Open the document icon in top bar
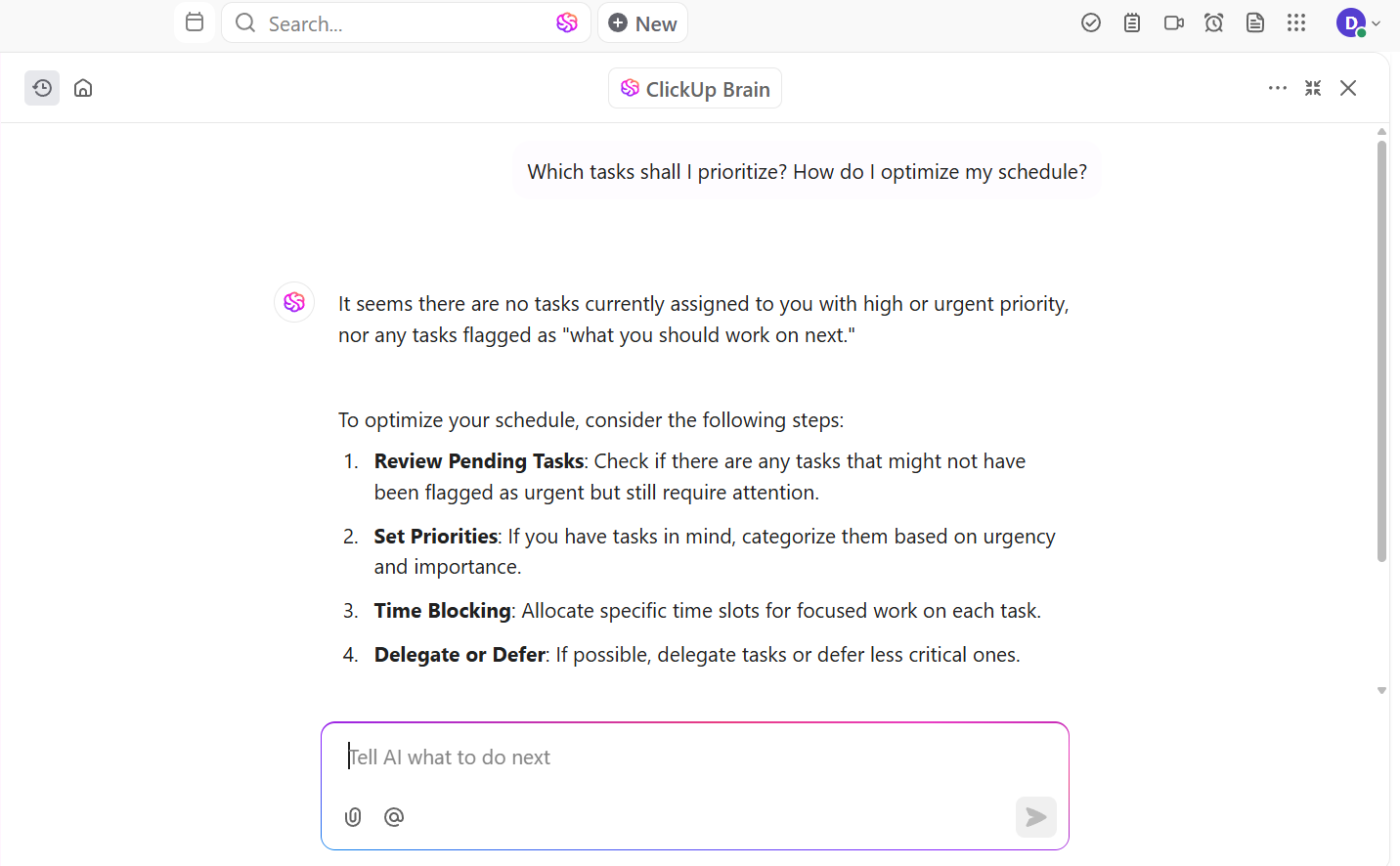1400x866 pixels. pyautogui.click(x=1255, y=23)
